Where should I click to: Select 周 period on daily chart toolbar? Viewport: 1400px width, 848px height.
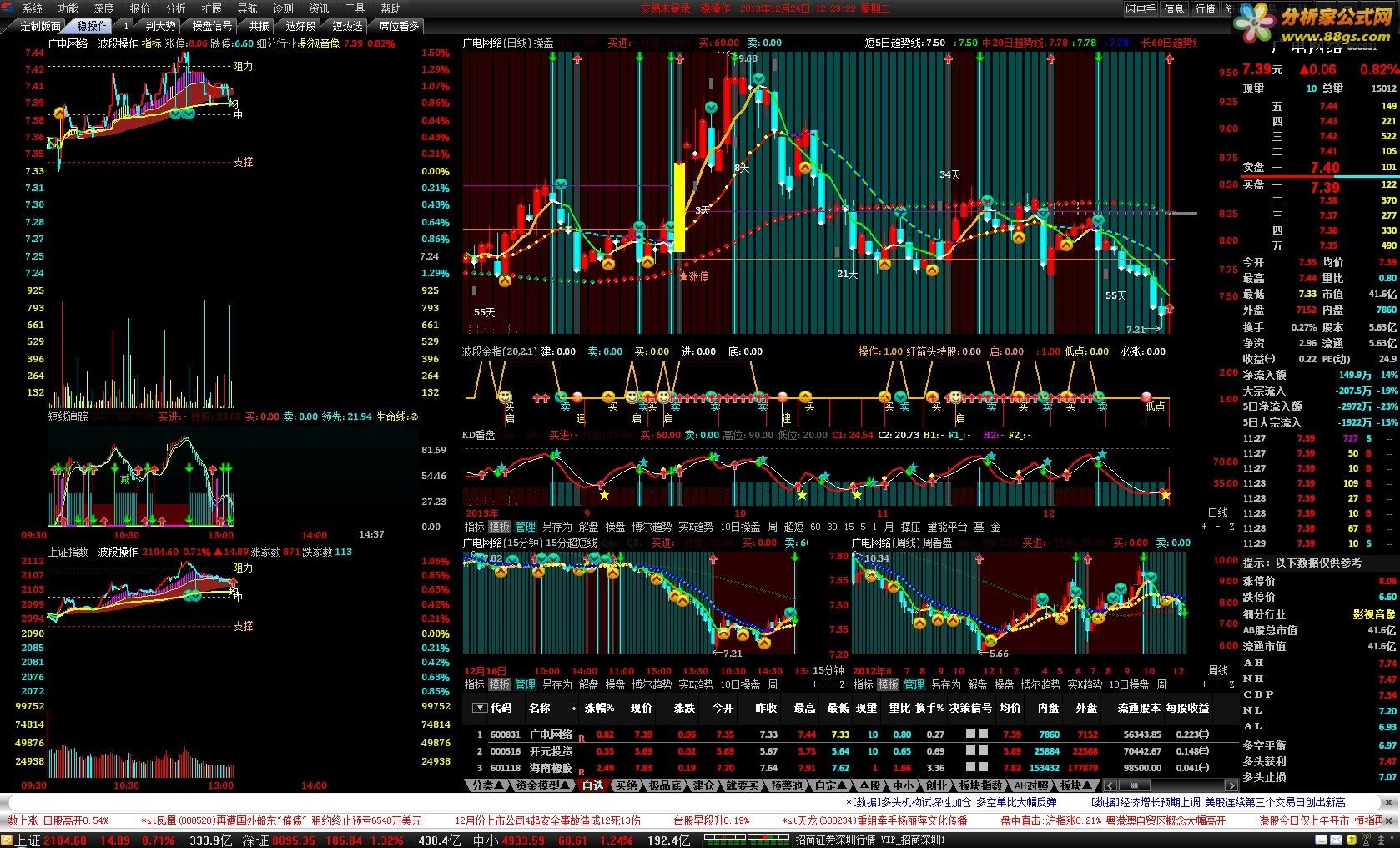tap(773, 527)
